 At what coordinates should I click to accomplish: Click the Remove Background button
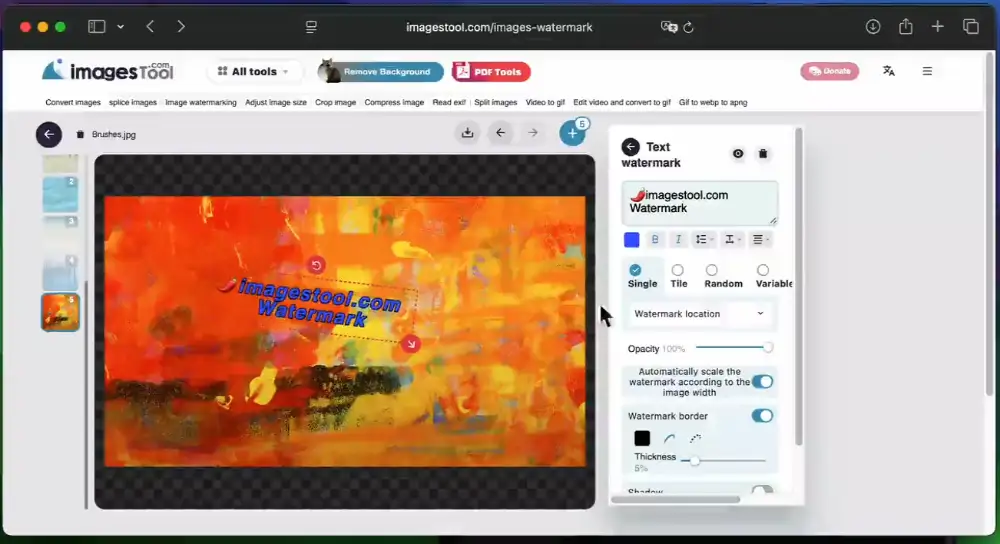tap(380, 72)
